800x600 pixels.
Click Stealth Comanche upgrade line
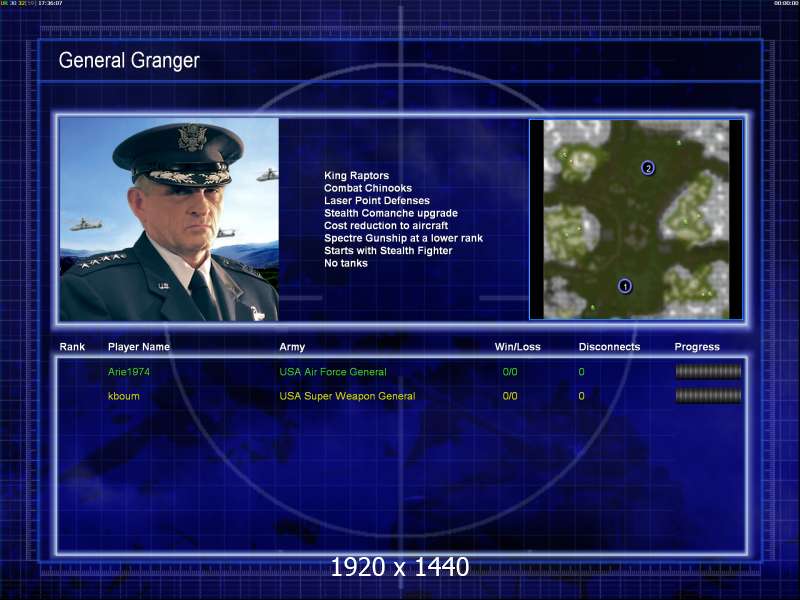pyautogui.click(x=391, y=213)
